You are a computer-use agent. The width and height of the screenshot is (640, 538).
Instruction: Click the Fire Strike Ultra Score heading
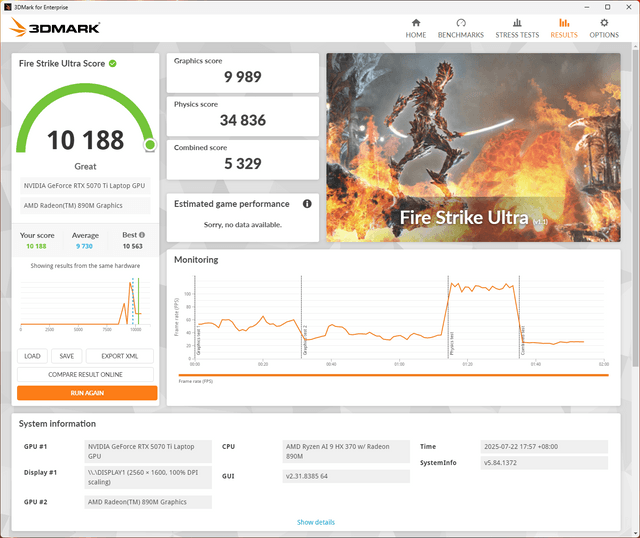(62, 63)
